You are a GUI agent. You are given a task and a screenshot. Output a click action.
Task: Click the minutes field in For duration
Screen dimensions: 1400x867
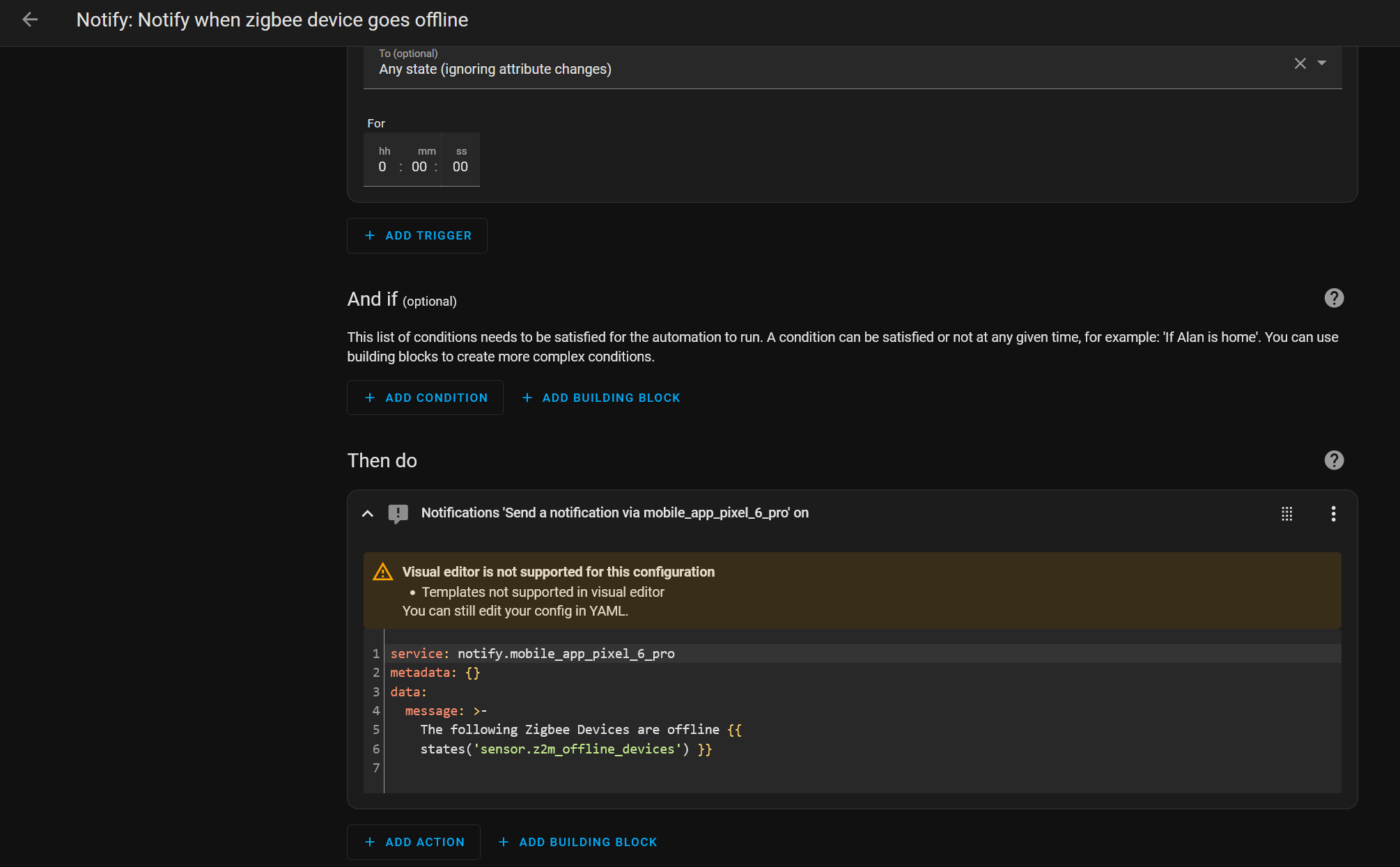point(419,166)
